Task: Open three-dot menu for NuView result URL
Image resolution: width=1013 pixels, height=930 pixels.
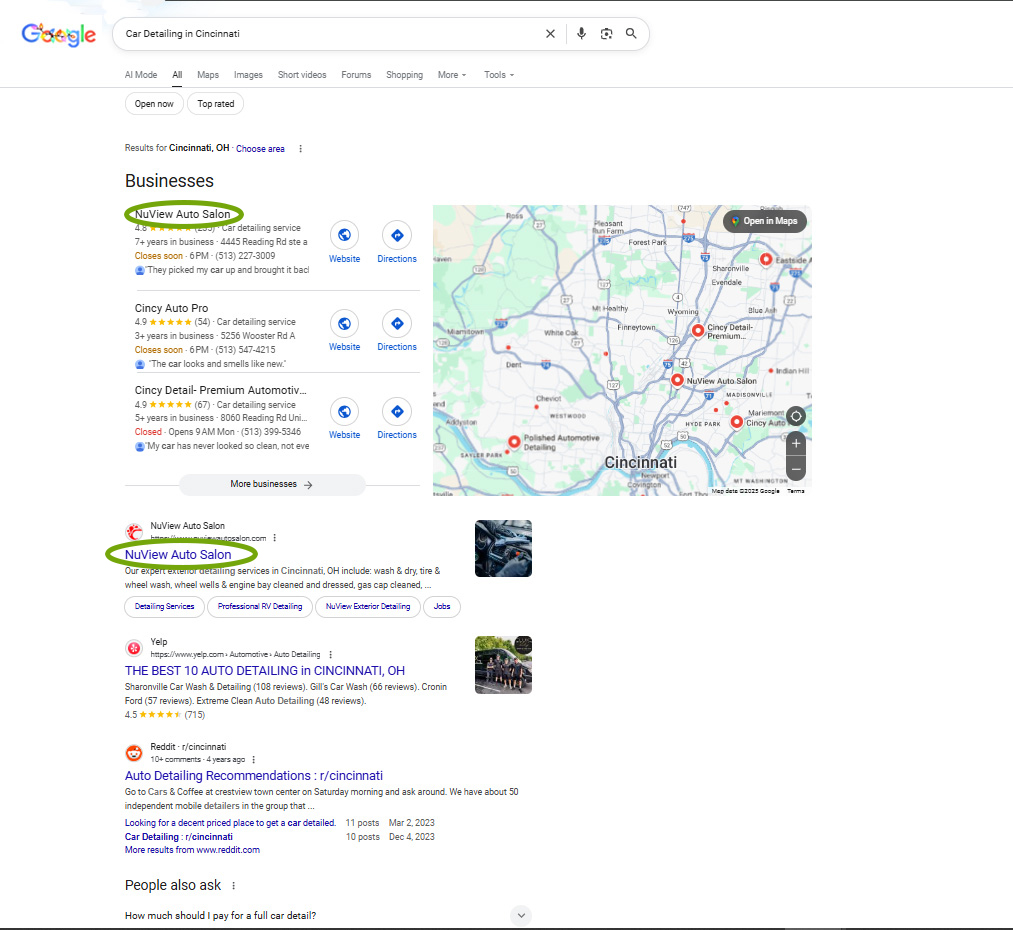Action: click(275, 538)
